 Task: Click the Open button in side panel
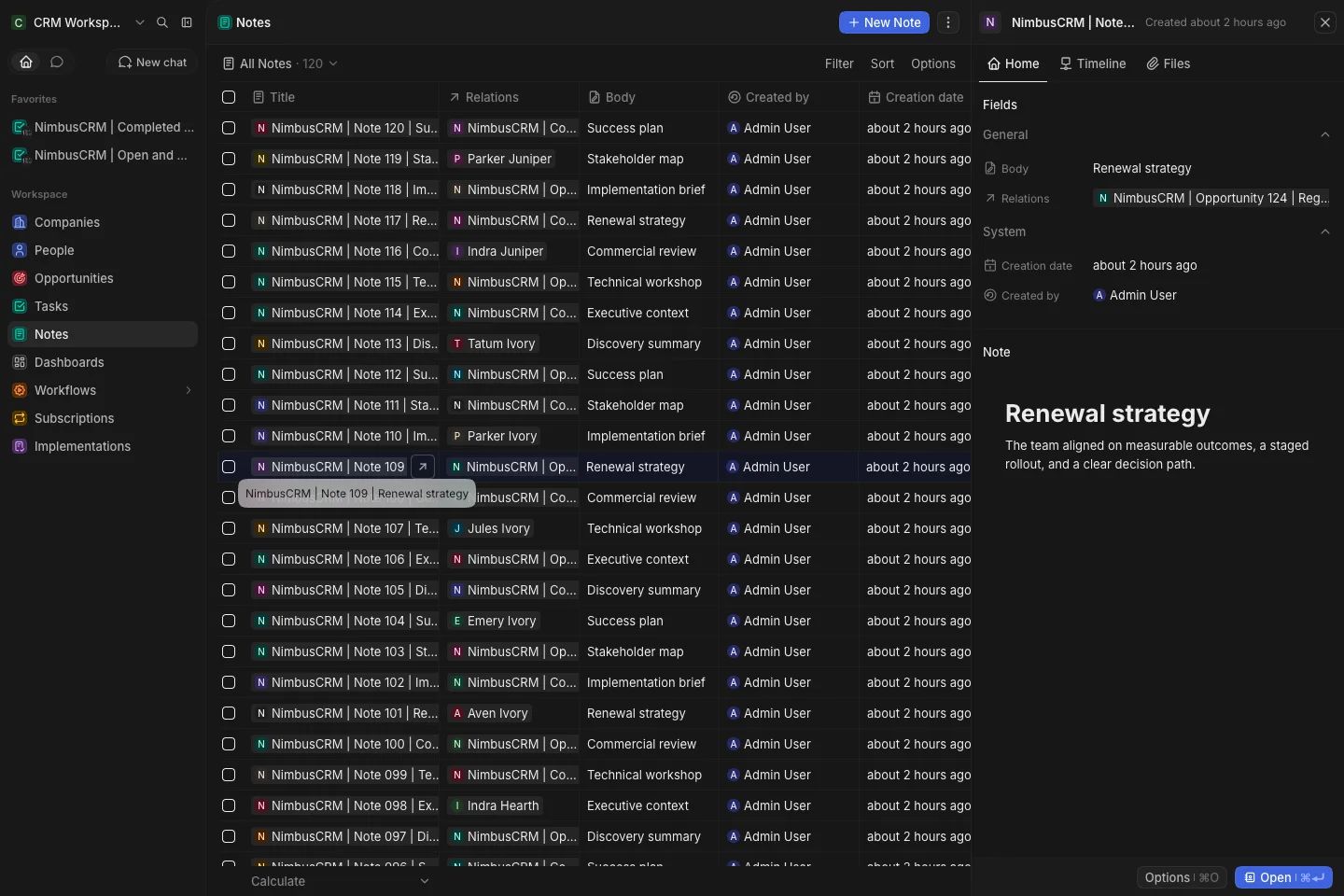pyautogui.click(x=1283, y=877)
